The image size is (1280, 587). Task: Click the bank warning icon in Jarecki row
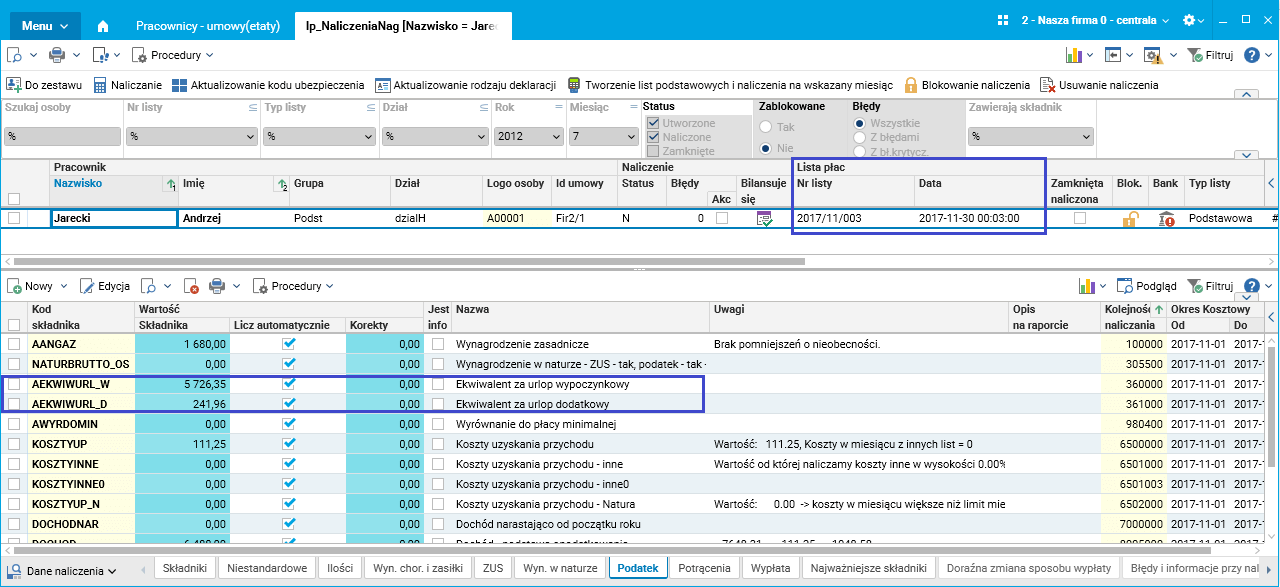[x=1166, y=218]
